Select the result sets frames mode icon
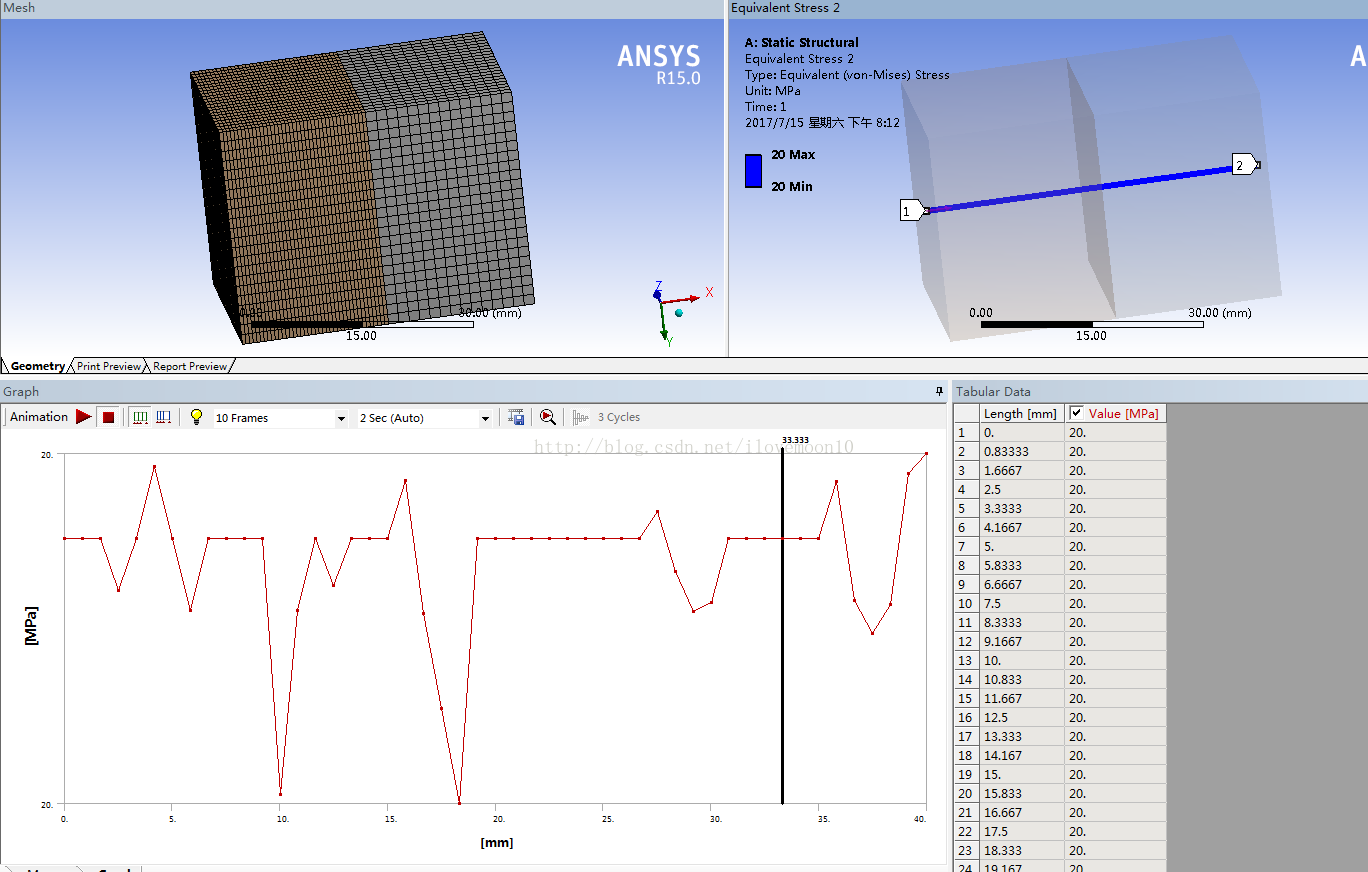This screenshot has width=1368, height=872. coord(162,417)
